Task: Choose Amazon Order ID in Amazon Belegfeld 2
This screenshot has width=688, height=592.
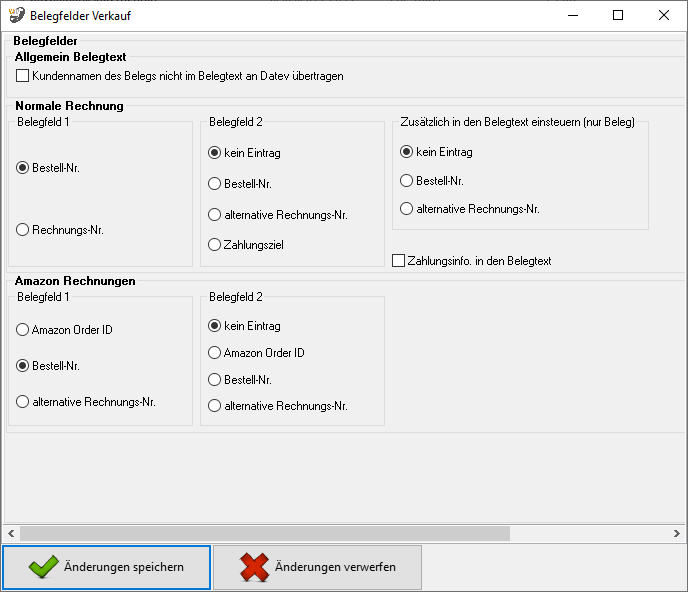Action: click(x=215, y=353)
